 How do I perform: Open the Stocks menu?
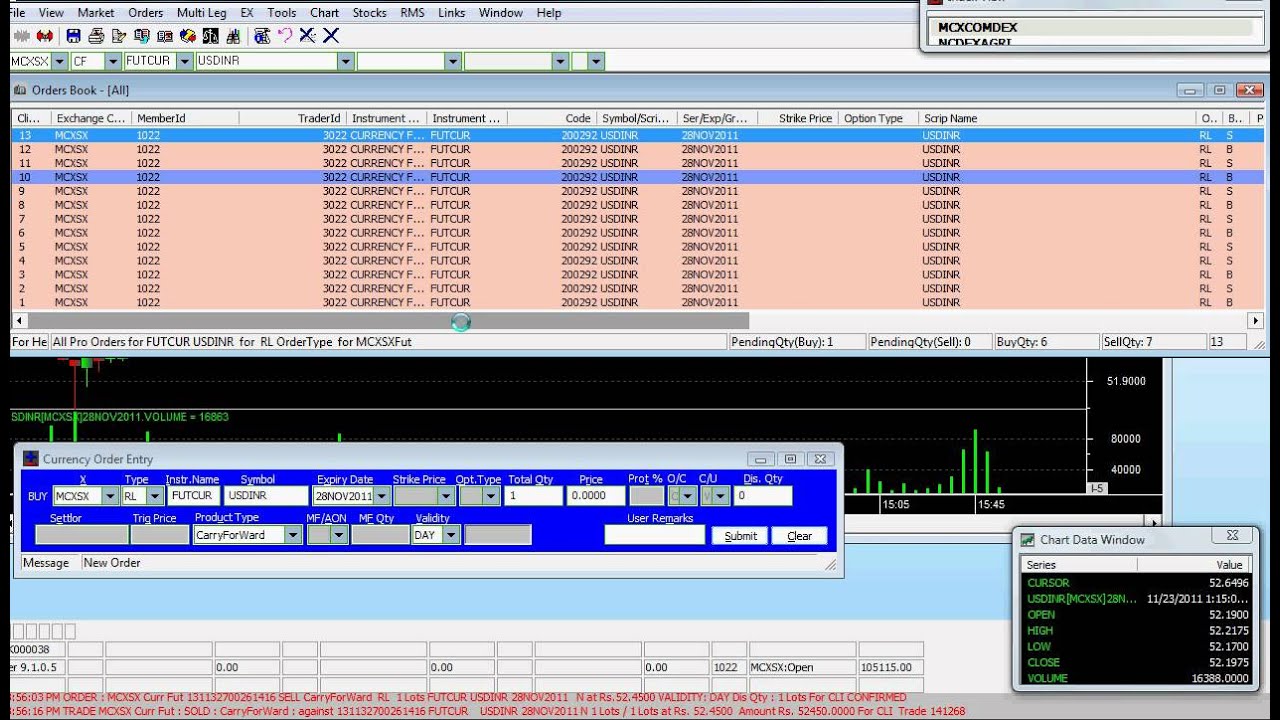(369, 13)
